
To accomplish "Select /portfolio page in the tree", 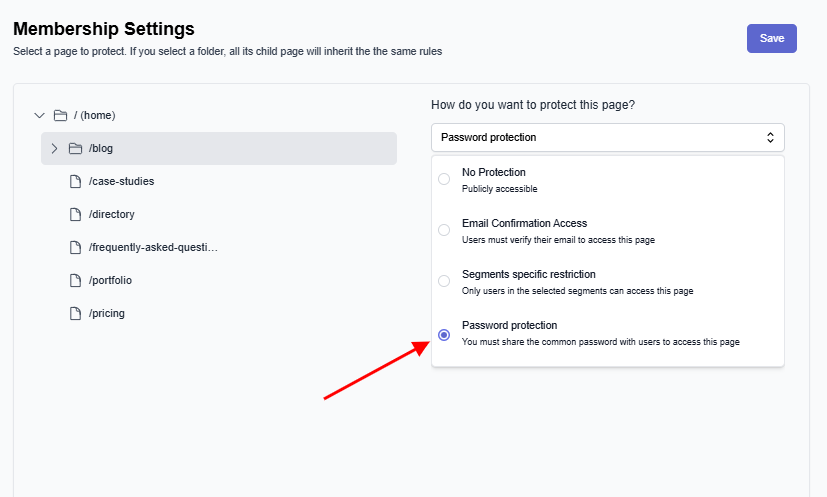I will coord(110,280).
